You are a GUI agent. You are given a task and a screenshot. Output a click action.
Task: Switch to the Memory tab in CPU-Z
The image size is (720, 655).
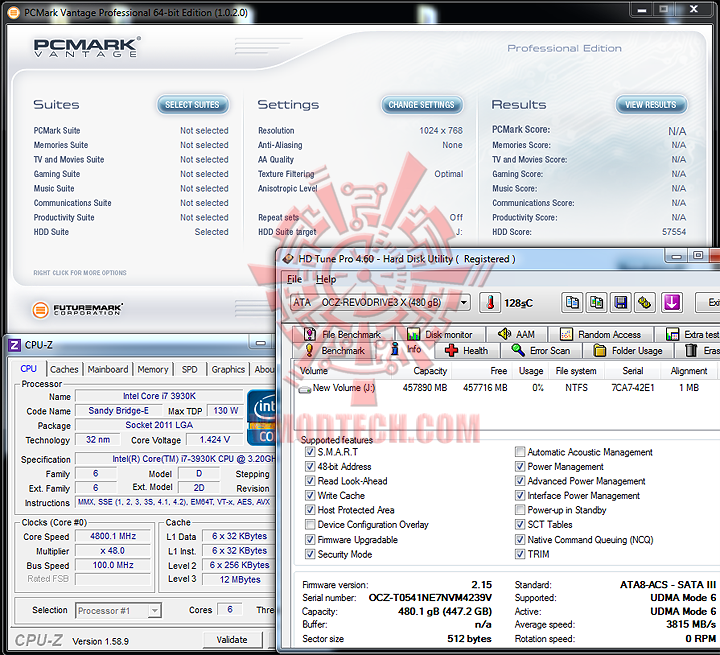point(153,369)
